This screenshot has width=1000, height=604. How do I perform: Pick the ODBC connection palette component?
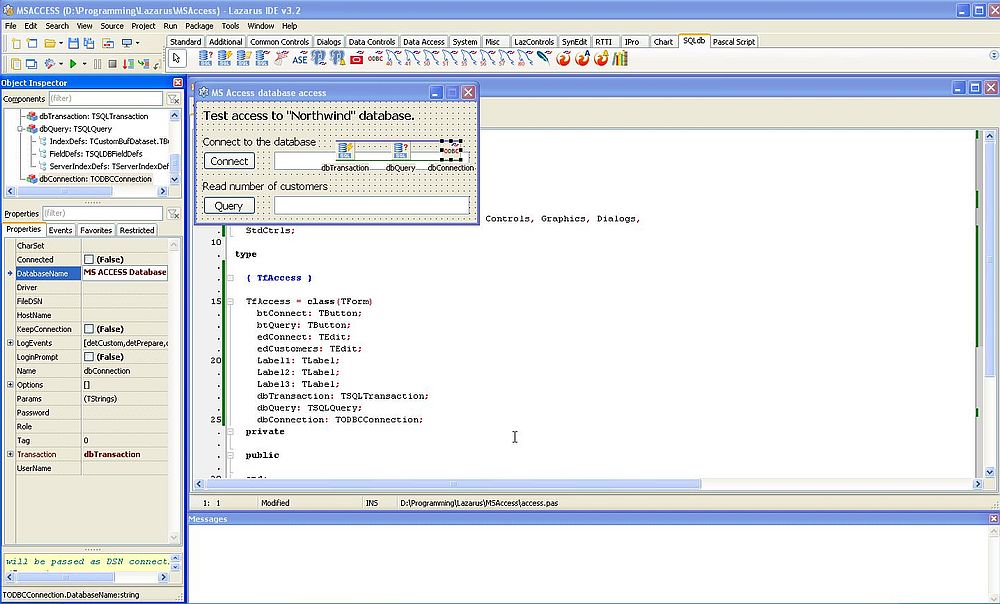click(376, 59)
